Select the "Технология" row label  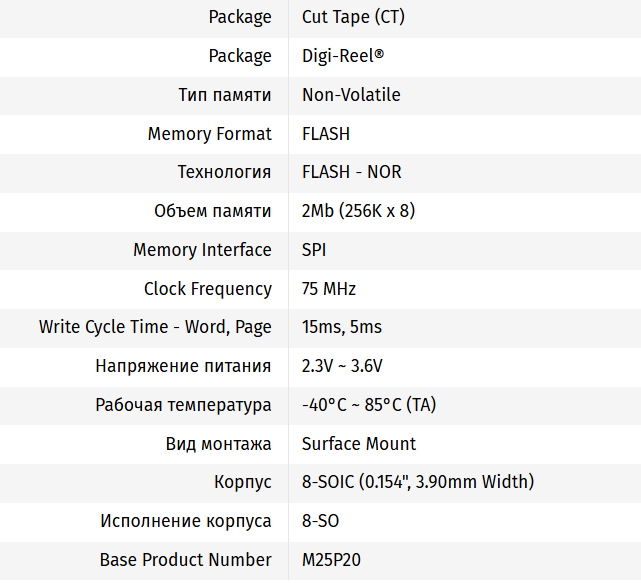[x=224, y=172]
